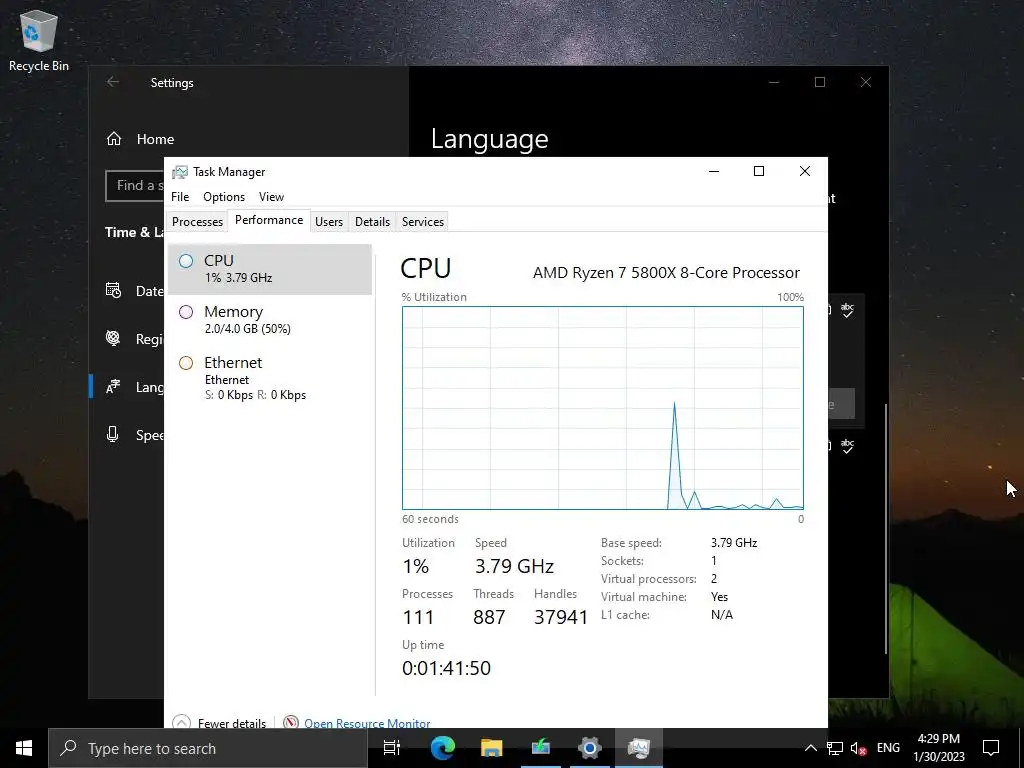Image resolution: width=1024 pixels, height=768 pixels.
Task: Open the taskbar app with the green arrow icon
Action: pyautogui.click(x=541, y=748)
